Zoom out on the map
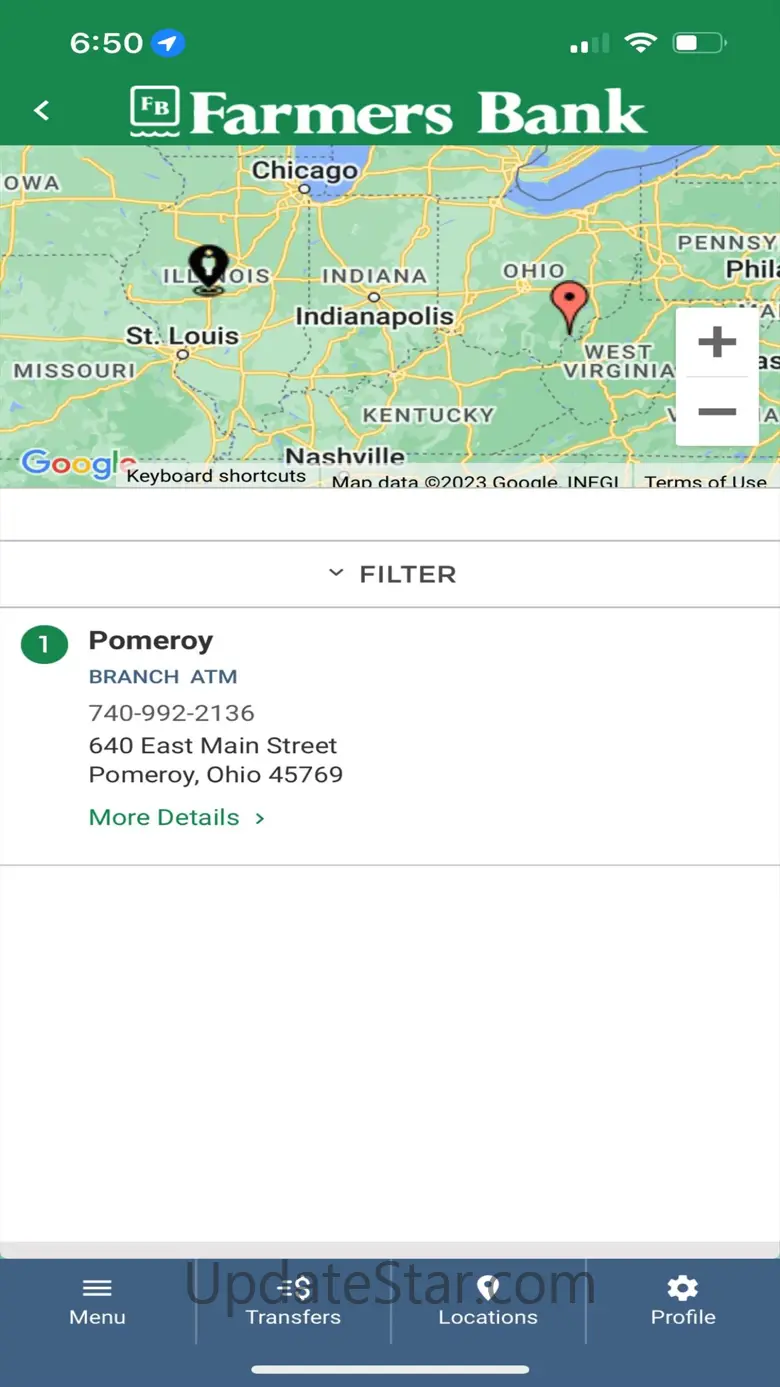Screen dimensions: 780x1387 point(716,411)
